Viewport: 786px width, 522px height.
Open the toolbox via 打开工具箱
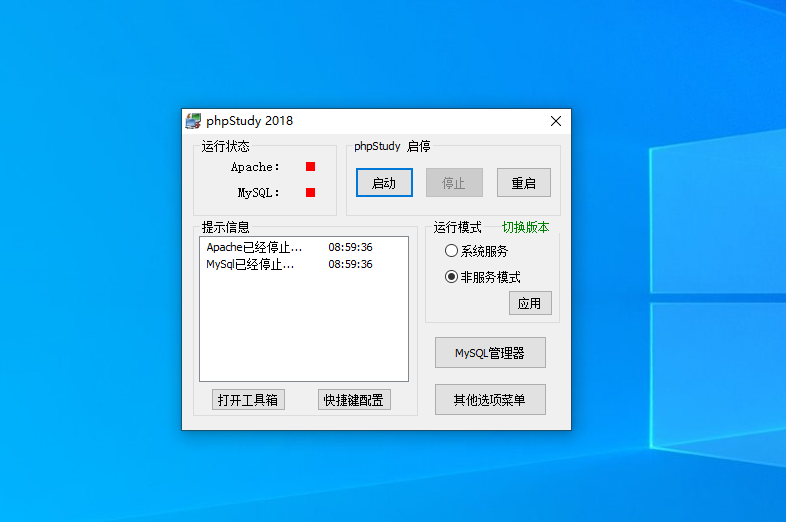point(248,400)
